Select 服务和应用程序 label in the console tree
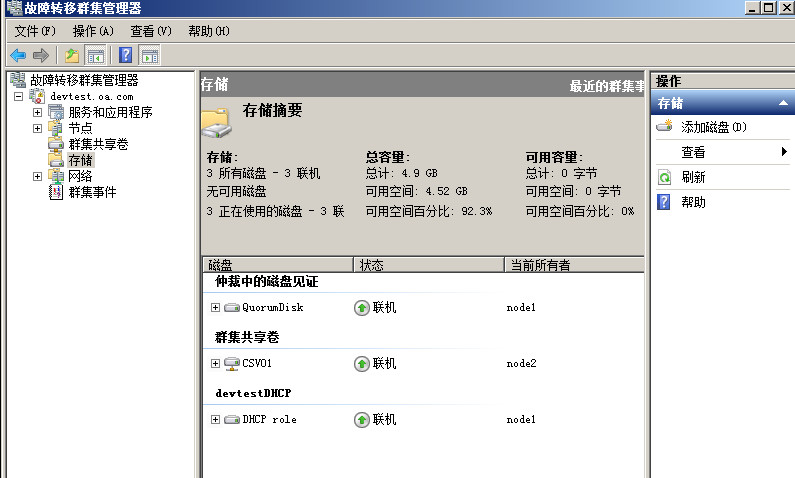Image resolution: width=795 pixels, height=478 pixels. coord(111,112)
